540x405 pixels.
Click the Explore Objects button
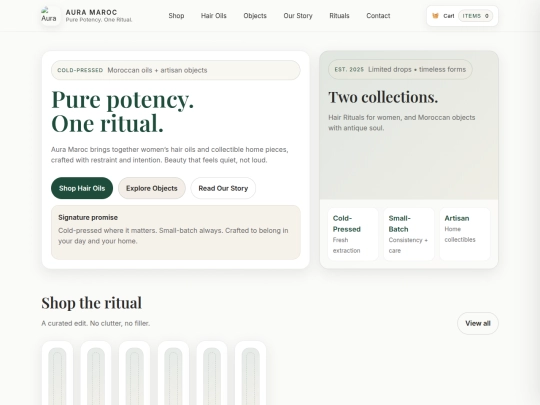(152, 188)
